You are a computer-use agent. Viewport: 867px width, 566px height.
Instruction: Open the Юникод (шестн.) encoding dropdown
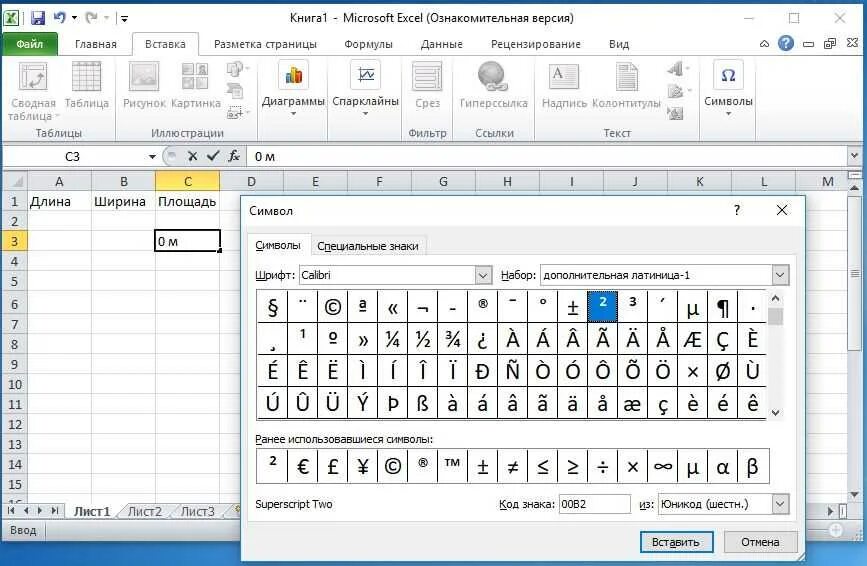[x=780, y=504]
